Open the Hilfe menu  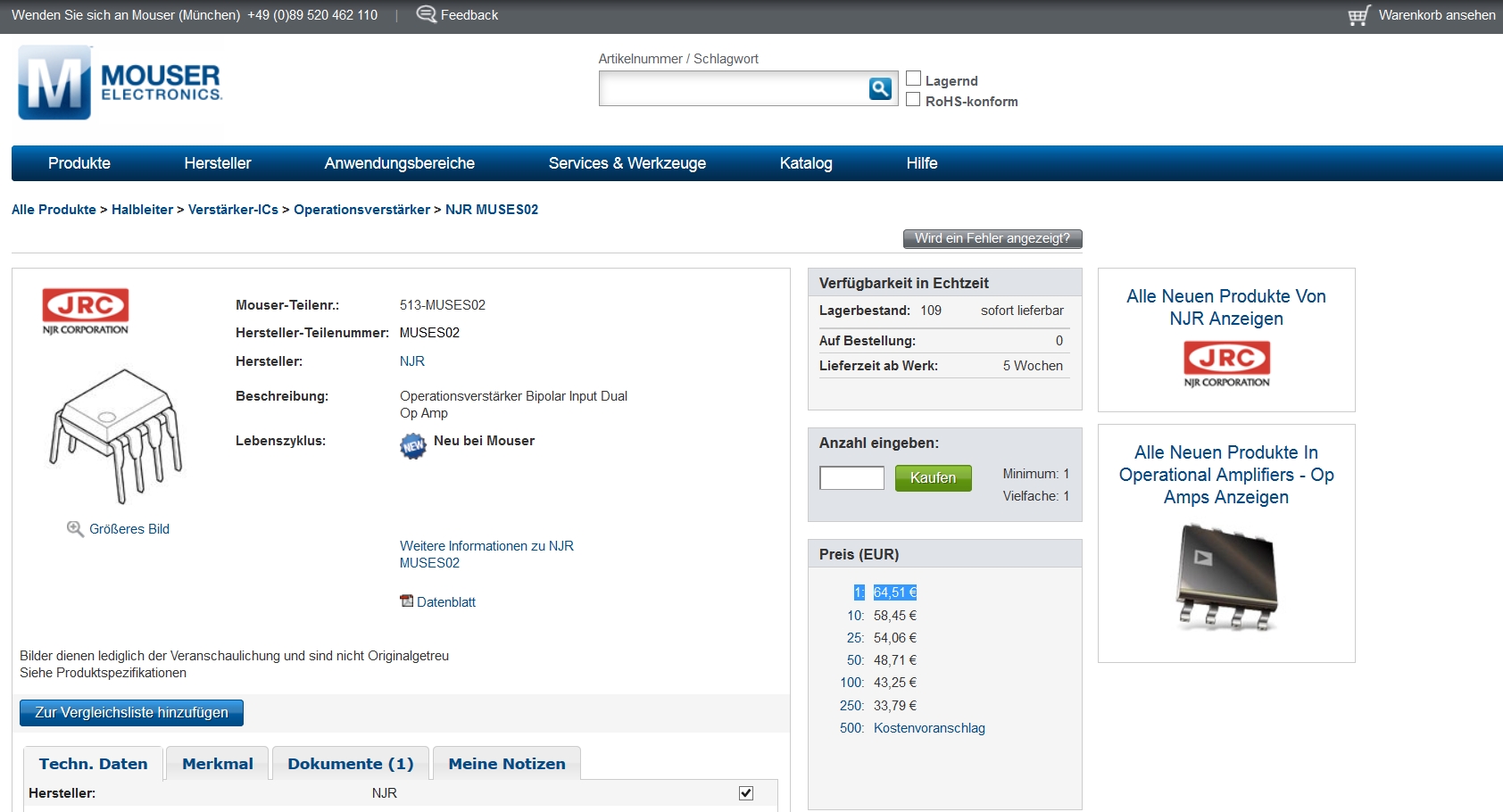(922, 163)
